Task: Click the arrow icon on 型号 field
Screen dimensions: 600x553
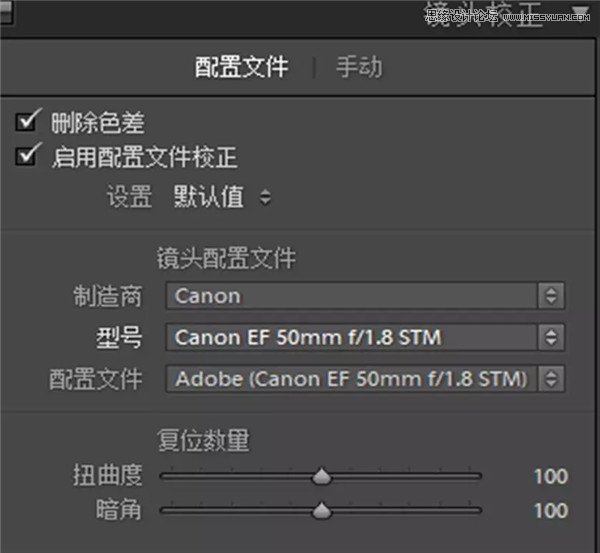Action: tap(550, 337)
